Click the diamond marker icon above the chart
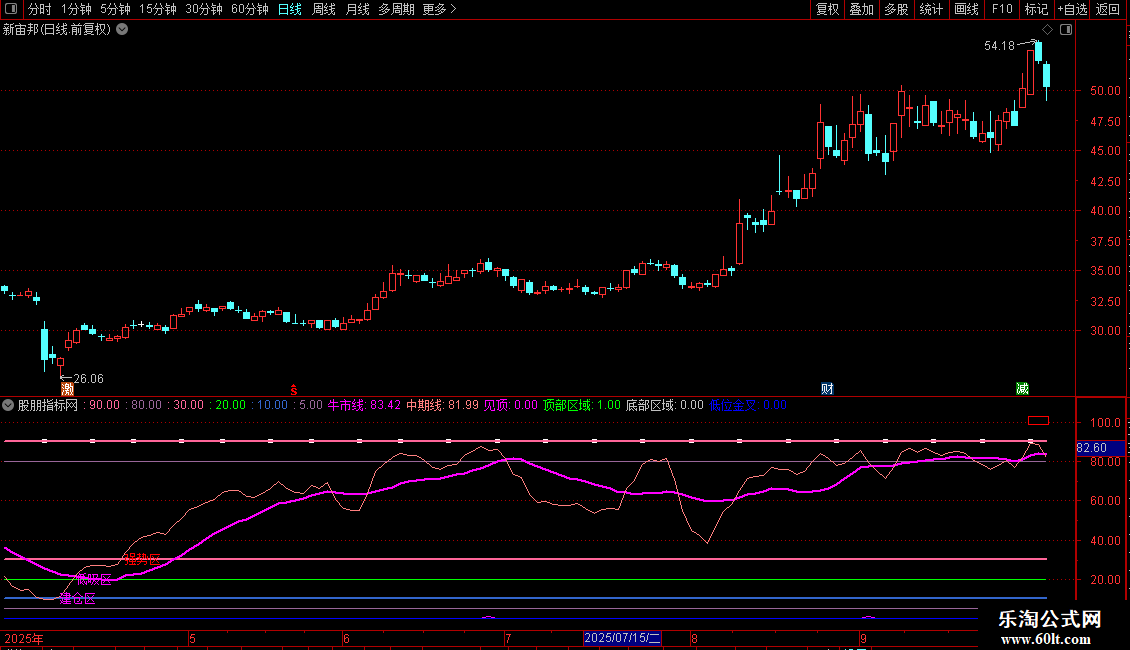The width and height of the screenshot is (1130, 650). coord(1047,30)
